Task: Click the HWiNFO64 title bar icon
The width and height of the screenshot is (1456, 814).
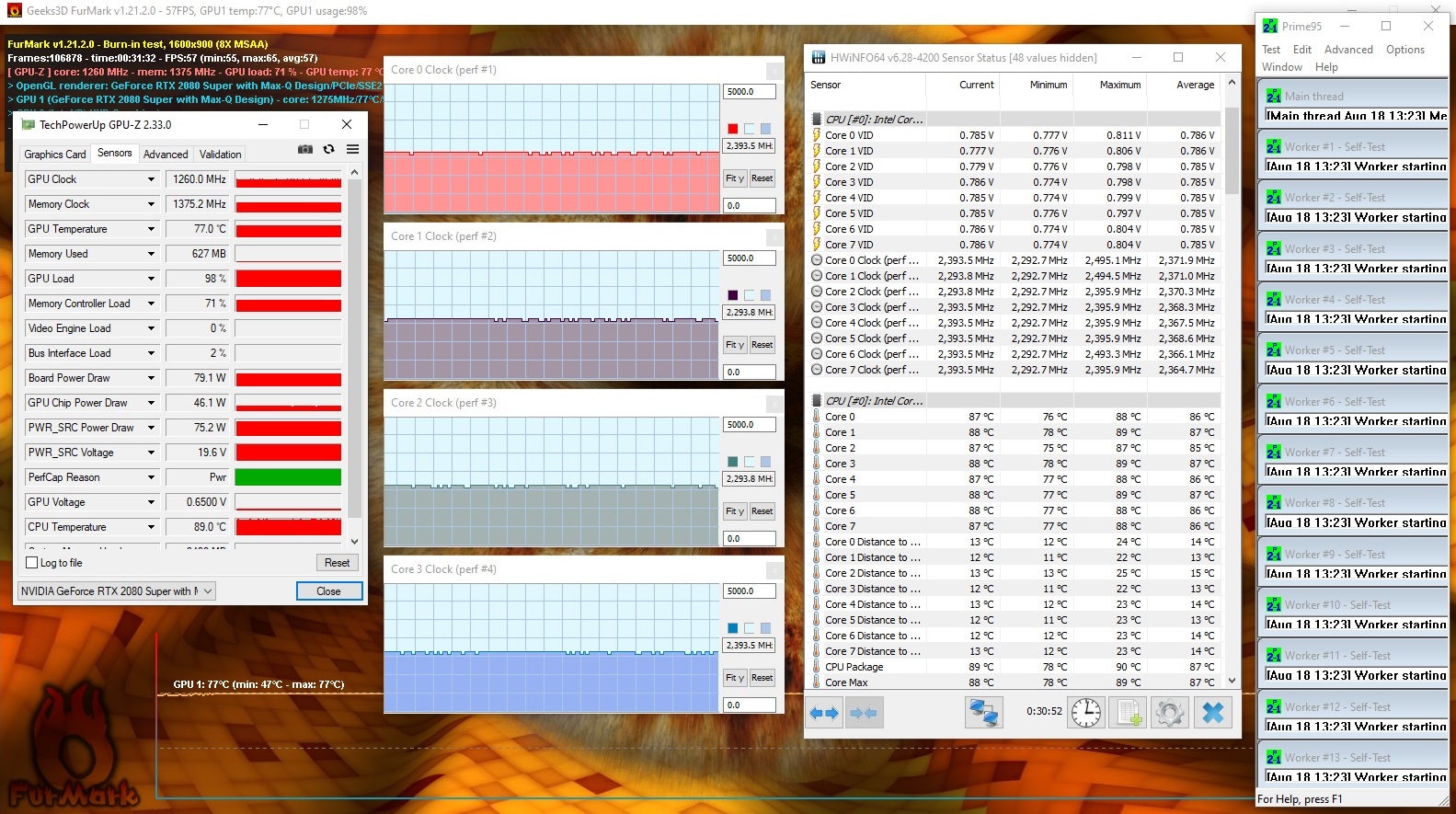Action: (x=818, y=57)
